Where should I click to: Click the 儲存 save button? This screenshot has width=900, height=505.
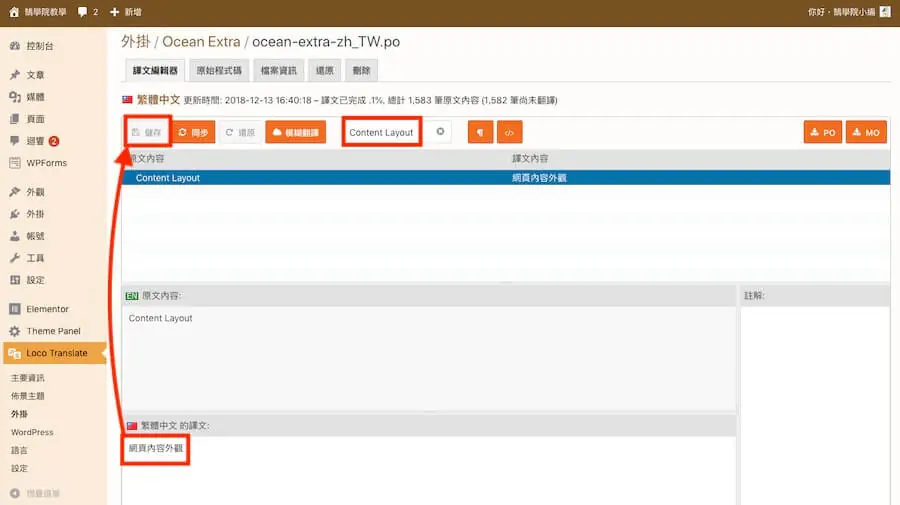147,132
